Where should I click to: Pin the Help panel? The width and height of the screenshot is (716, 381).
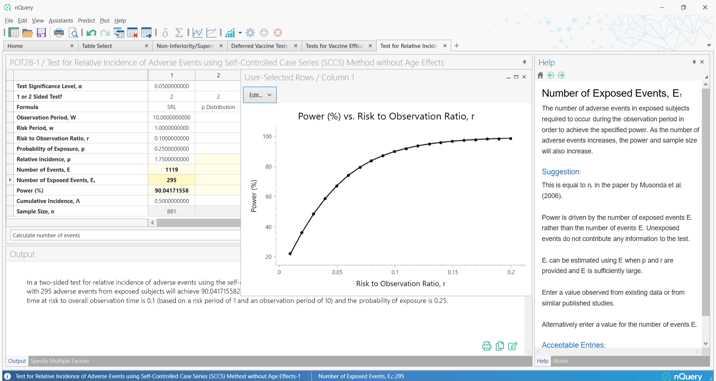pyautogui.click(x=694, y=62)
